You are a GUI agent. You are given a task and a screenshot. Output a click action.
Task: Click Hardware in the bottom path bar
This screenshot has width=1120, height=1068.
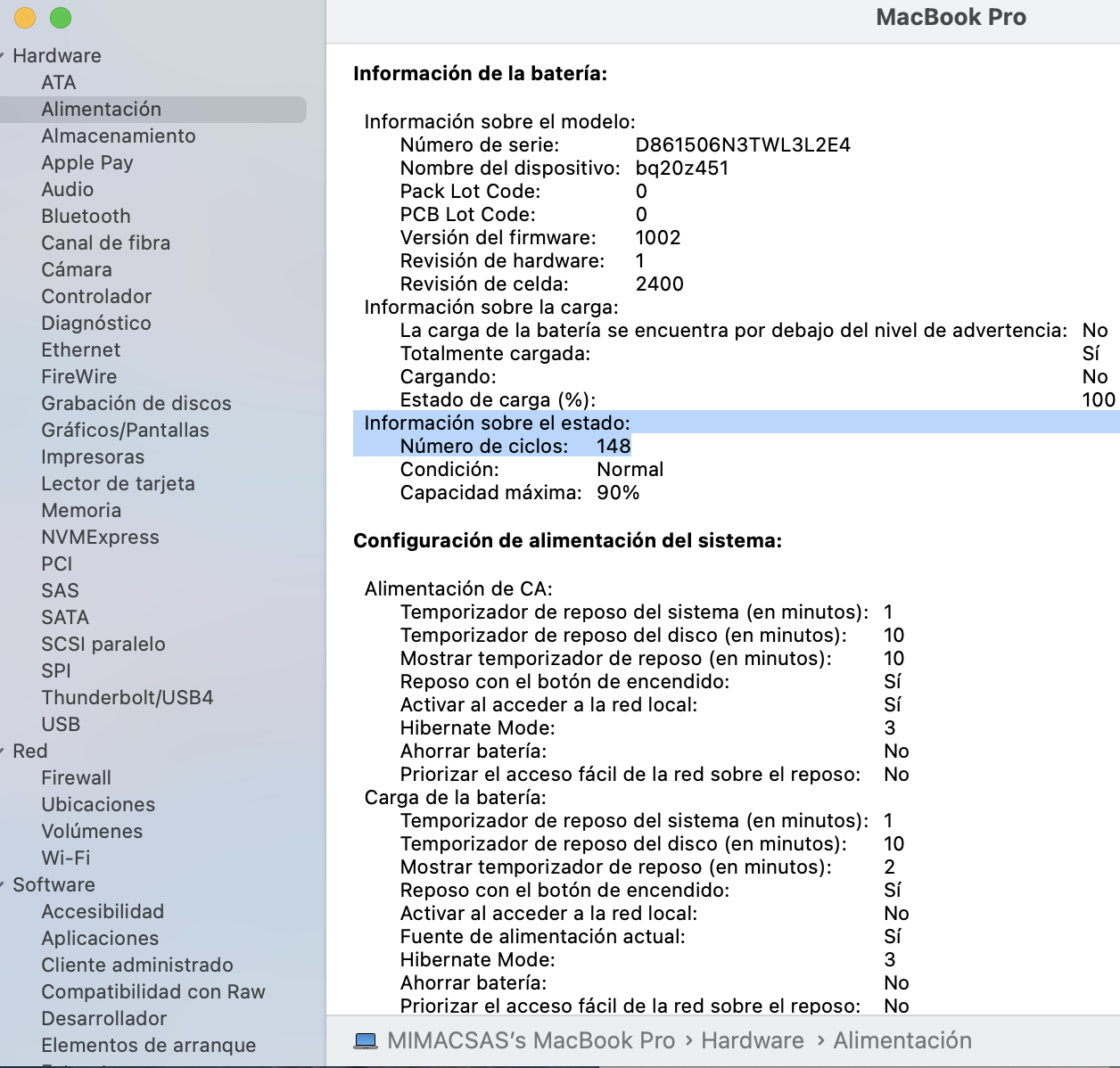tap(752, 1040)
